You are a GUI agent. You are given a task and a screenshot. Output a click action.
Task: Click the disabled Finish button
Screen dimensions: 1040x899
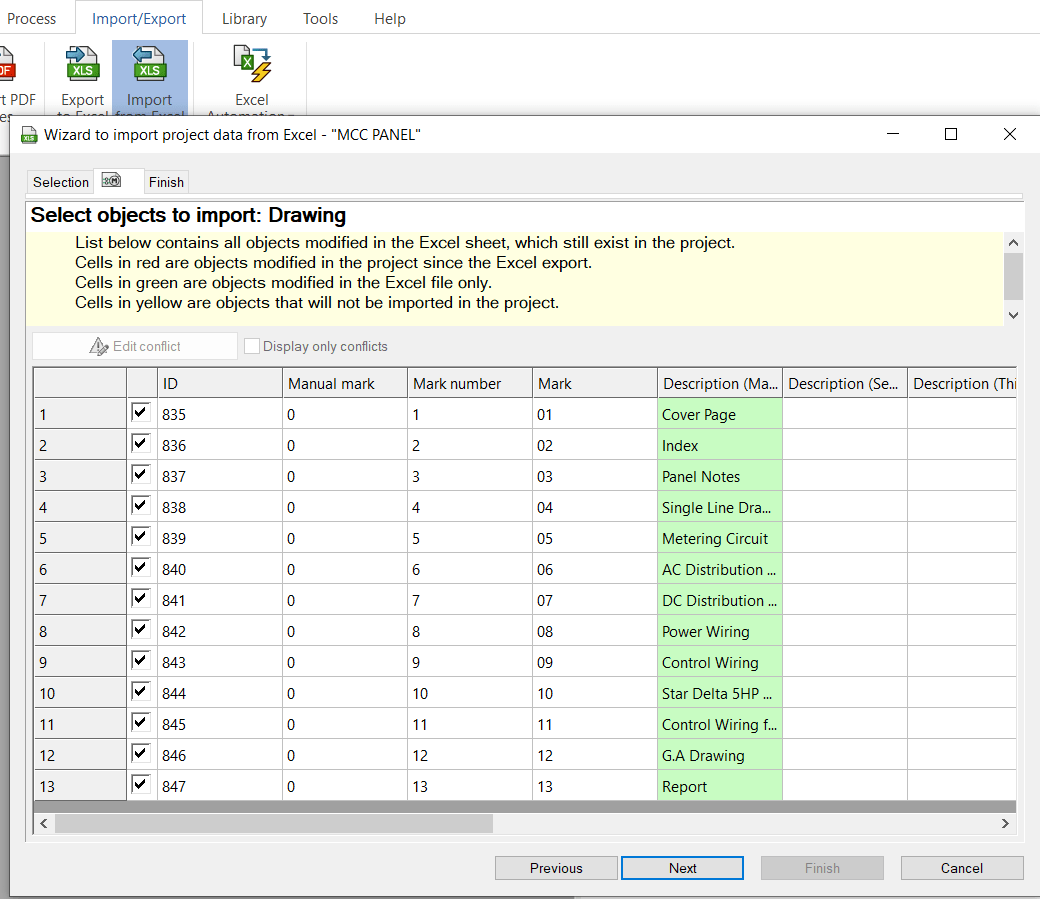point(822,868)
